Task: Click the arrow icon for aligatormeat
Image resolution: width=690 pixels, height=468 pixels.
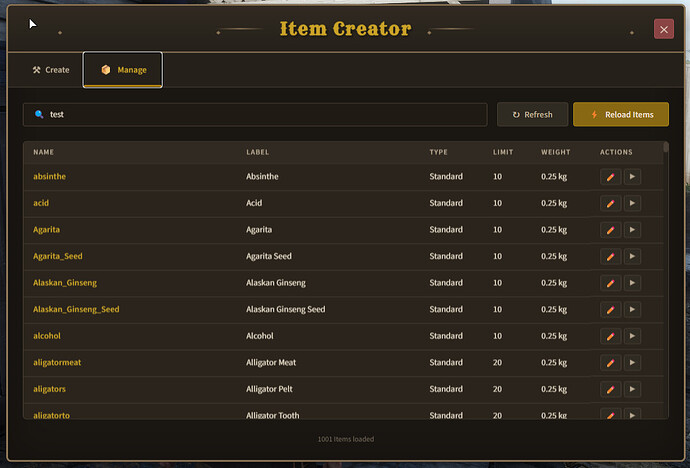Action: point(632,363)
